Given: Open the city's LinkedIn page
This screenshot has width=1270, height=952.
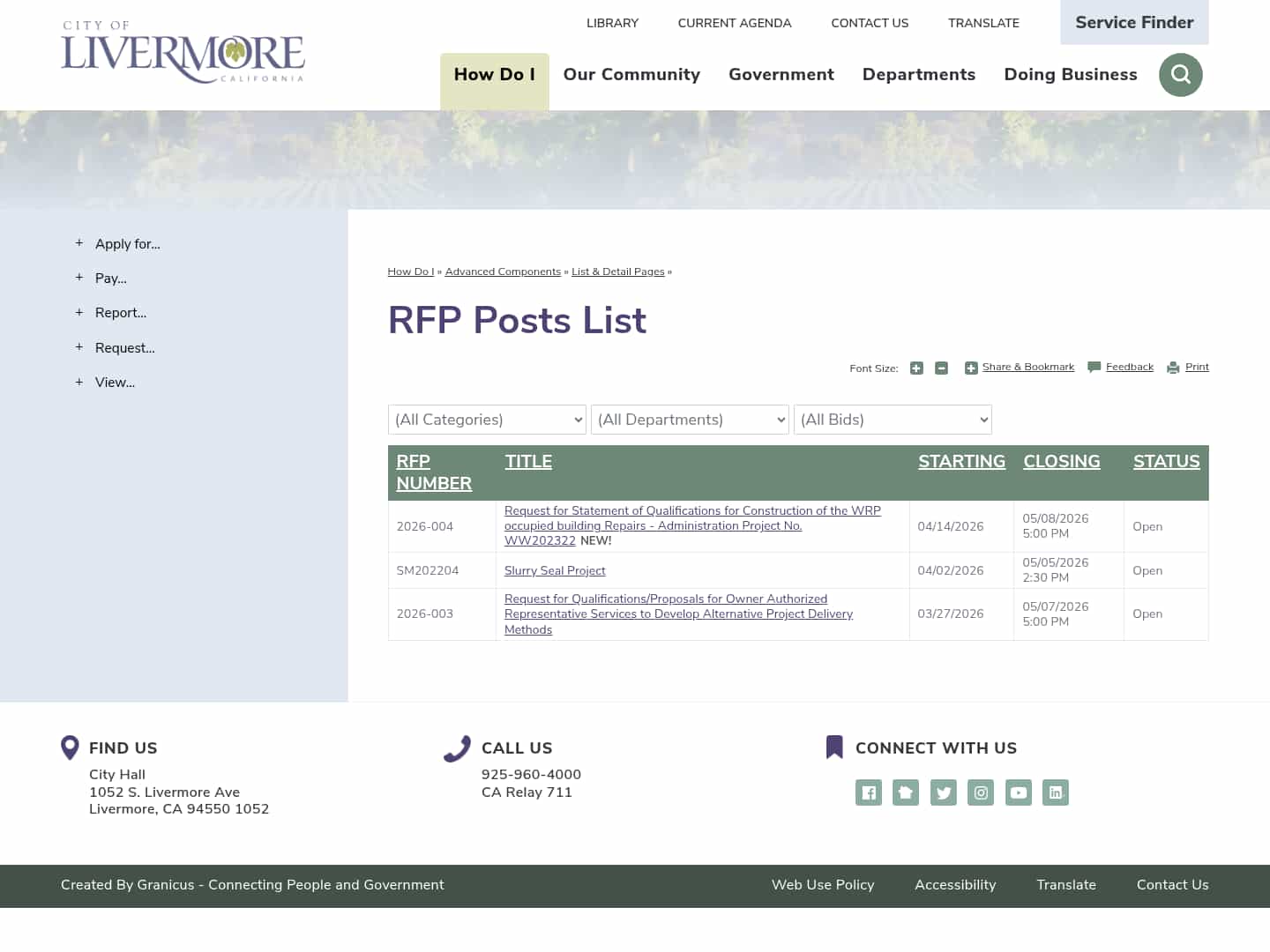Looking at the screenshot, I should (x=1056, y=792).
